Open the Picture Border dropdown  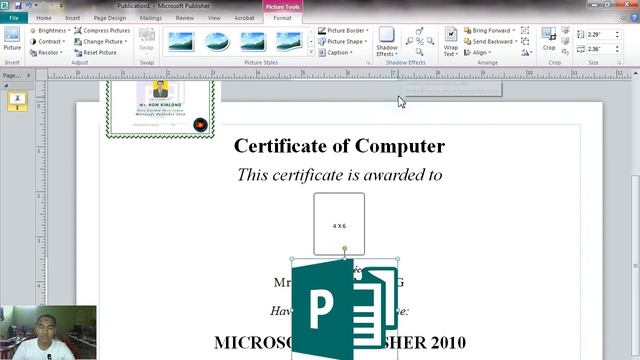point(343,31)
